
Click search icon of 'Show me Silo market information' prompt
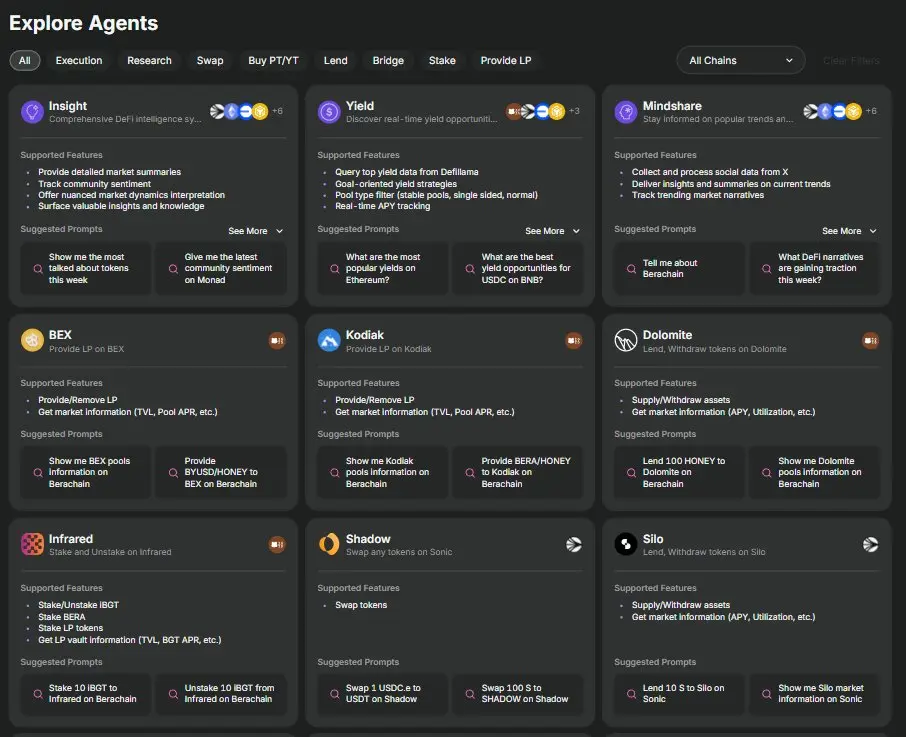pos(767,694)
